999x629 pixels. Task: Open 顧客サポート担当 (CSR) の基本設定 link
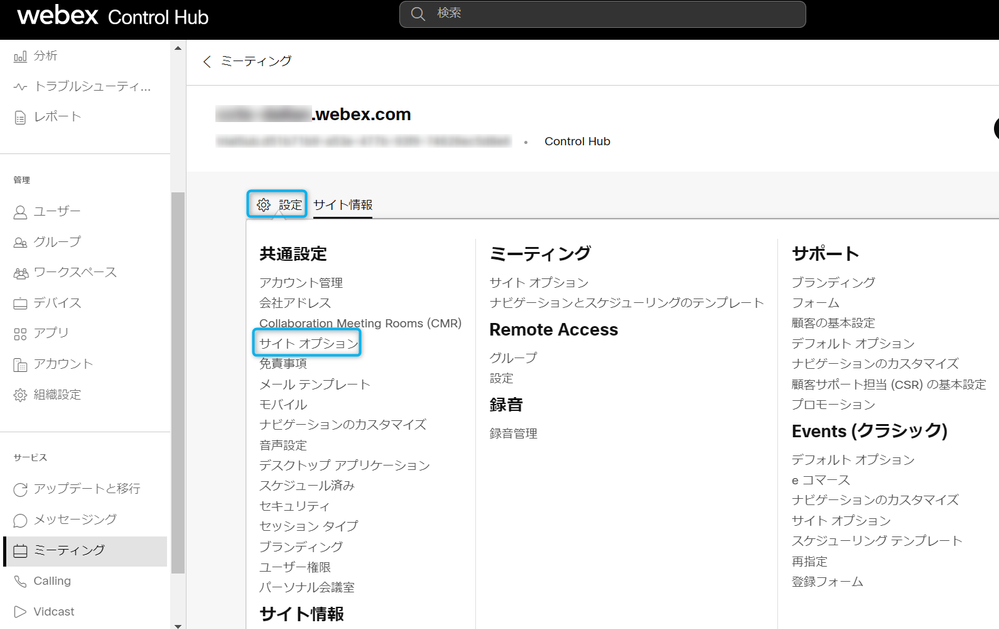click(x=889, y=384)
